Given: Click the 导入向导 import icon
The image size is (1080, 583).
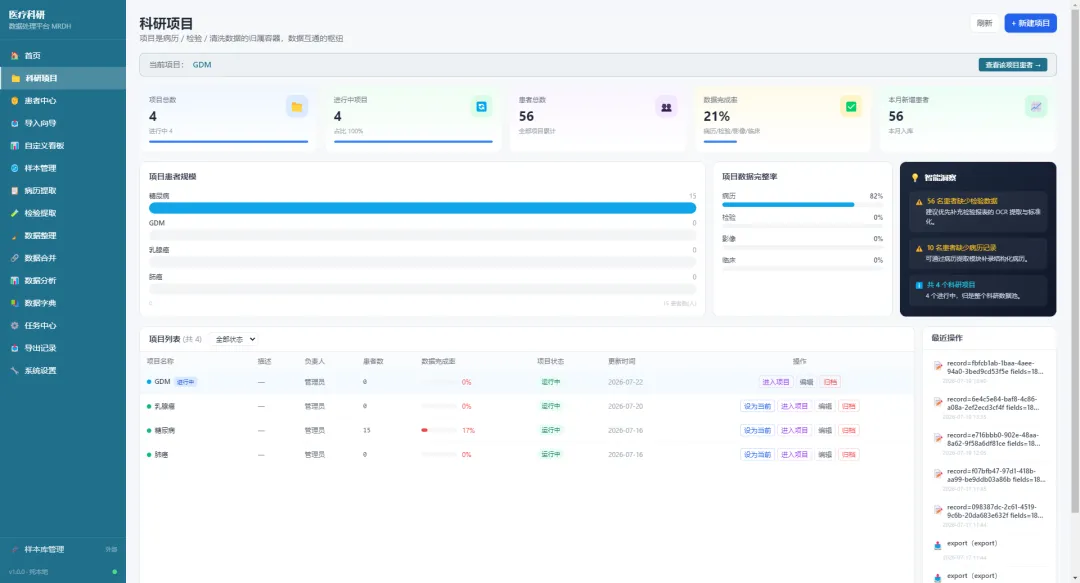Looking at the screenshot, I should coord(14,123).
